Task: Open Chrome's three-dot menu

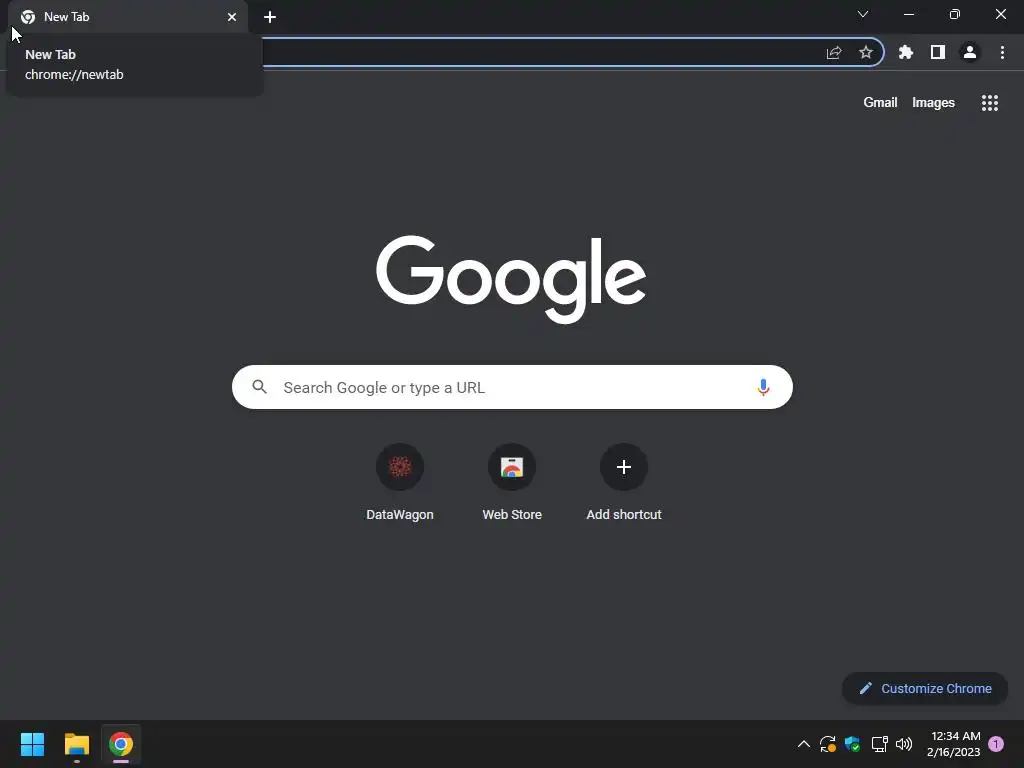Action: click(x=1002, y=52)
